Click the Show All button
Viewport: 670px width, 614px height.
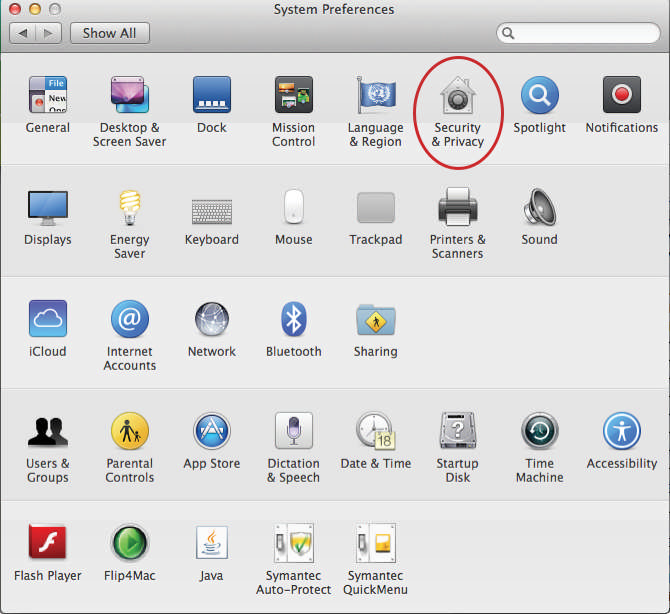pyautogui.click(x=109, y=33)
